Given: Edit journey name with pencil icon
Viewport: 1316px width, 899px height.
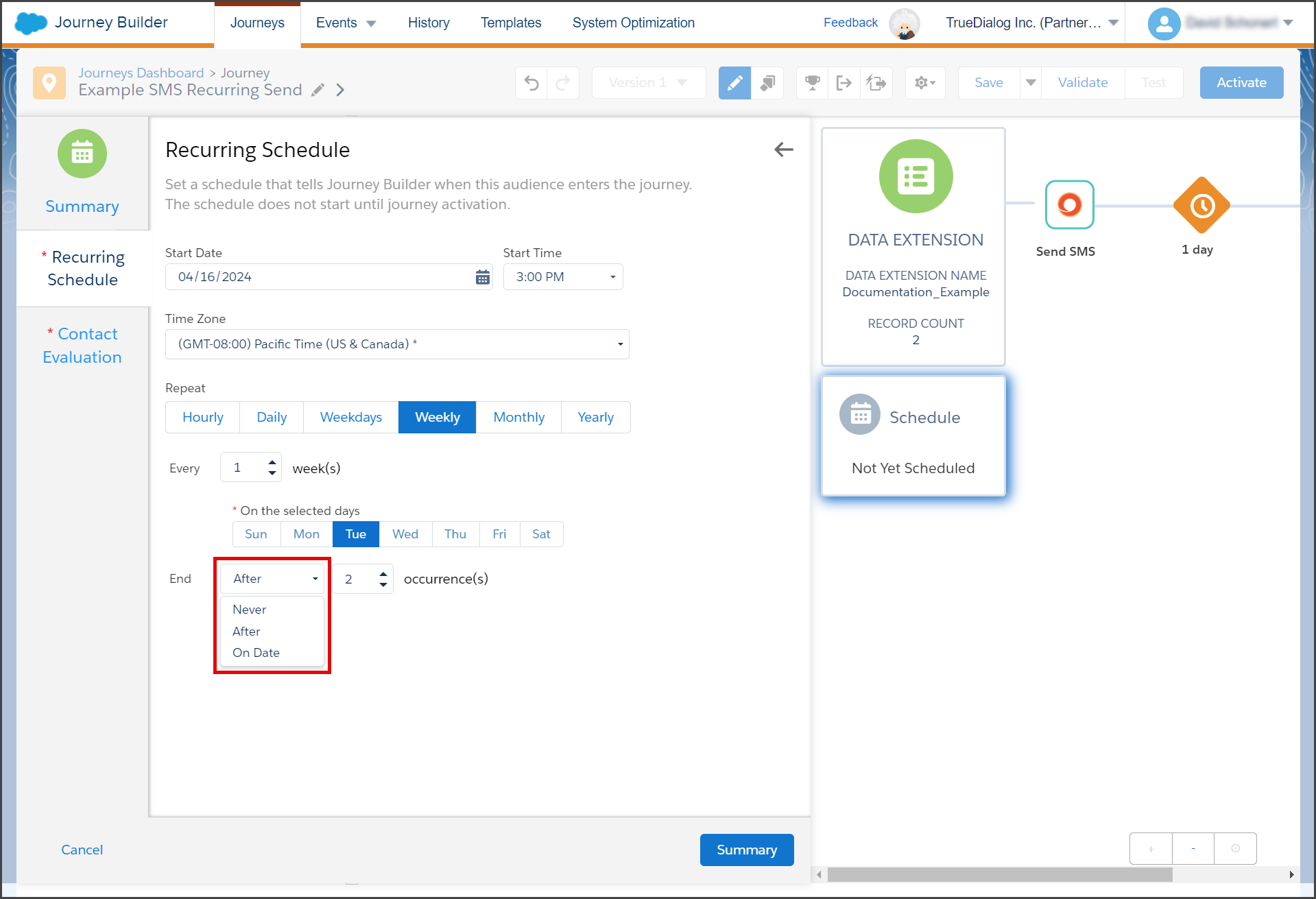Looking at the screenshot, I should coord(318,90).
